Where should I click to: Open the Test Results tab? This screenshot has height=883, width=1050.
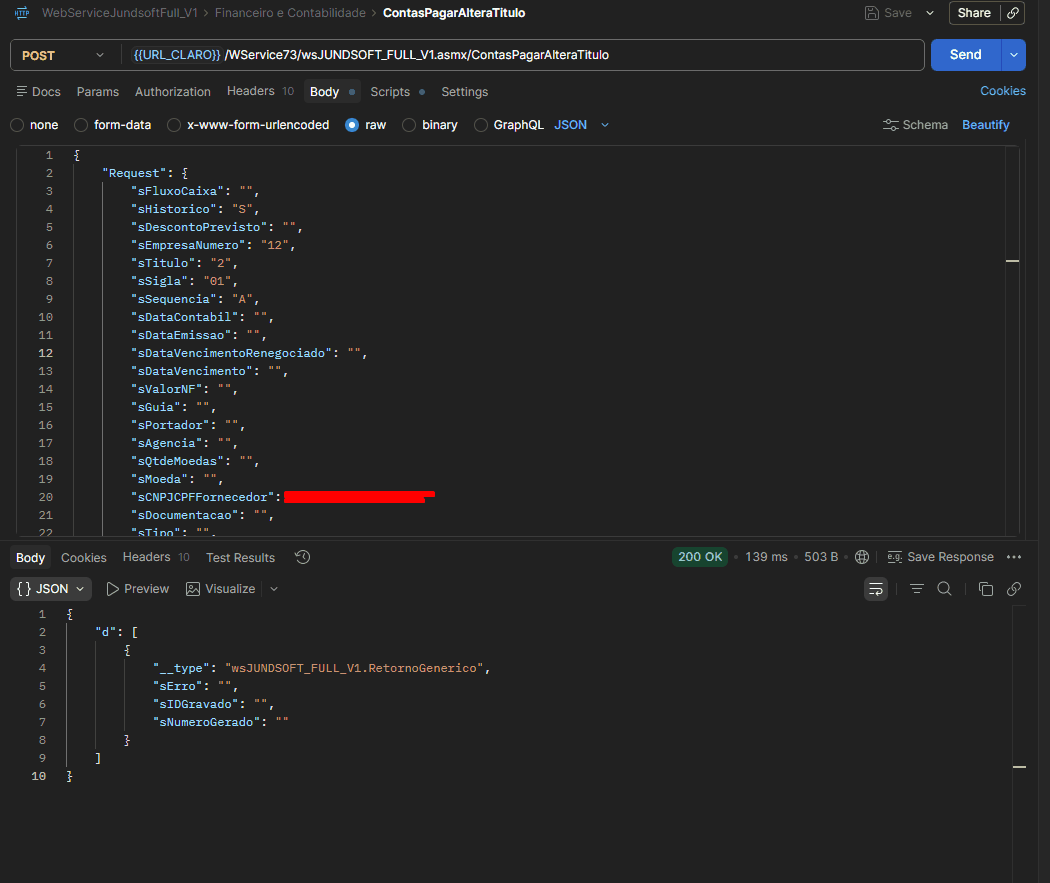tap(240, 558)
